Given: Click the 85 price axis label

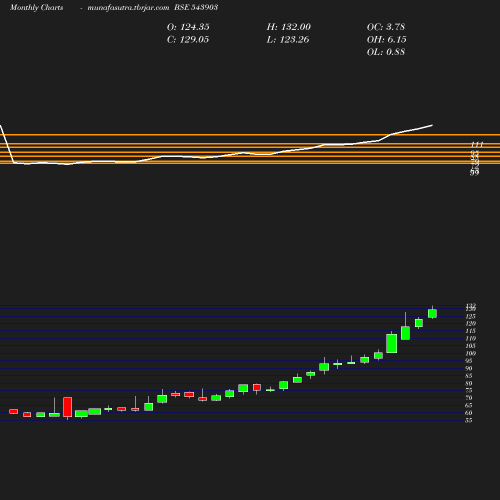Looking at the screenshot, I should pyautogui.click(x=469, y=376).
